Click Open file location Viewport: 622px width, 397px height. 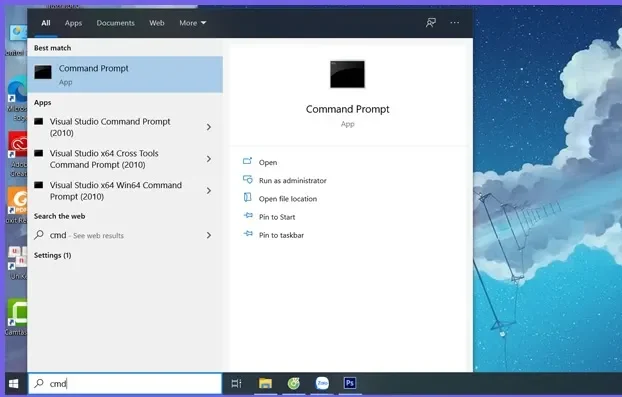288,199
